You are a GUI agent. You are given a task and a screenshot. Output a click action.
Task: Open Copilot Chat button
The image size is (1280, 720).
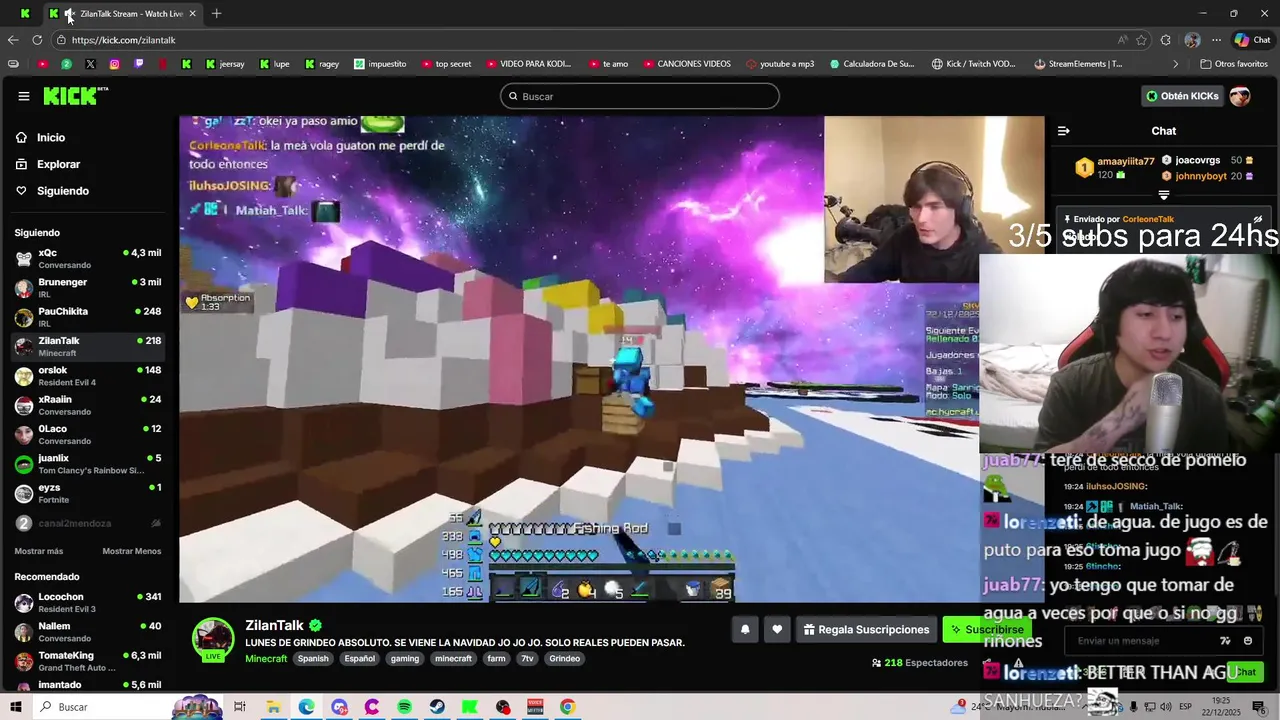(1253, 40)
